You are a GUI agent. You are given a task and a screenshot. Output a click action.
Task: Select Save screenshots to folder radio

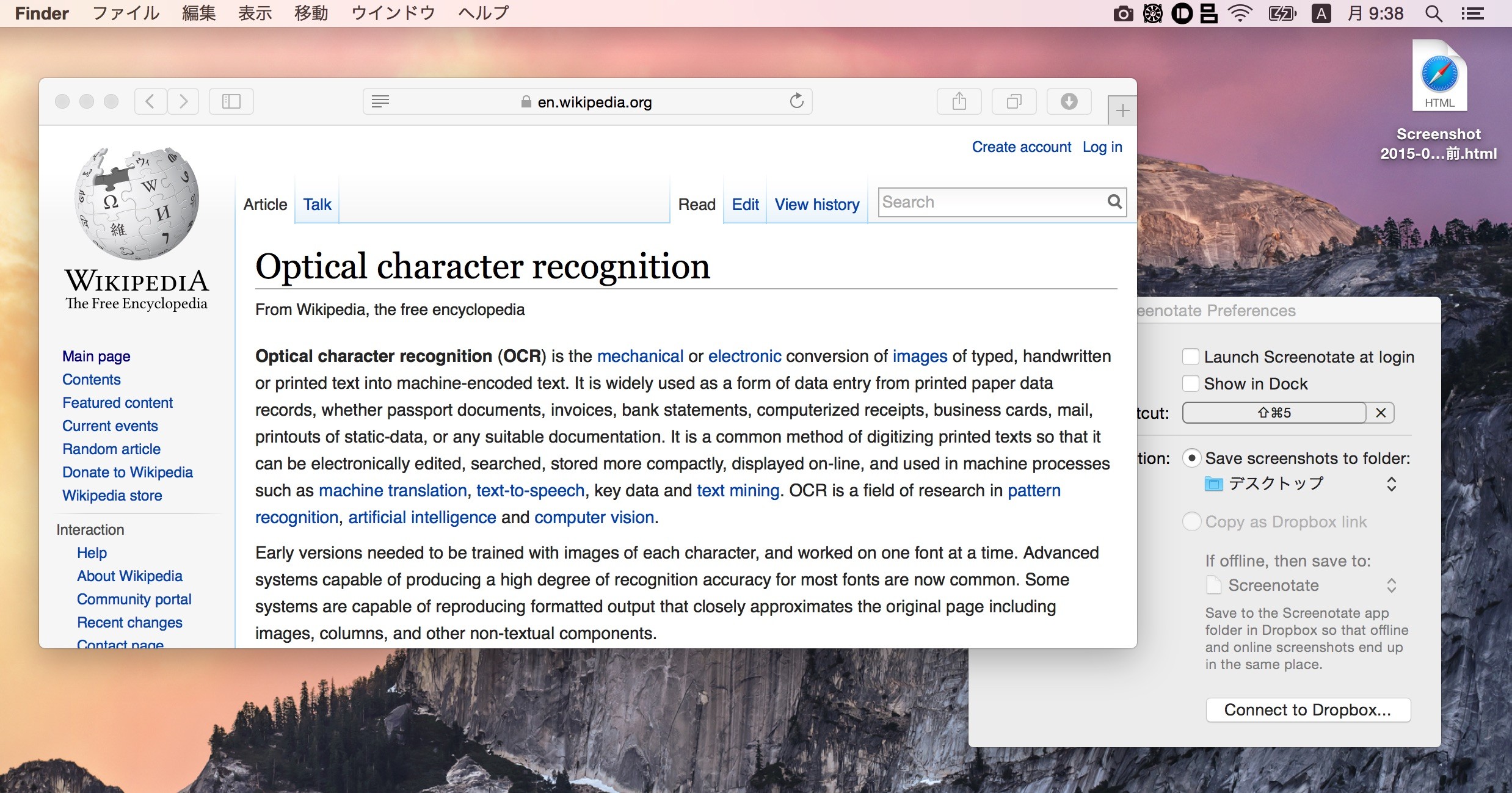pos(1191,458)
